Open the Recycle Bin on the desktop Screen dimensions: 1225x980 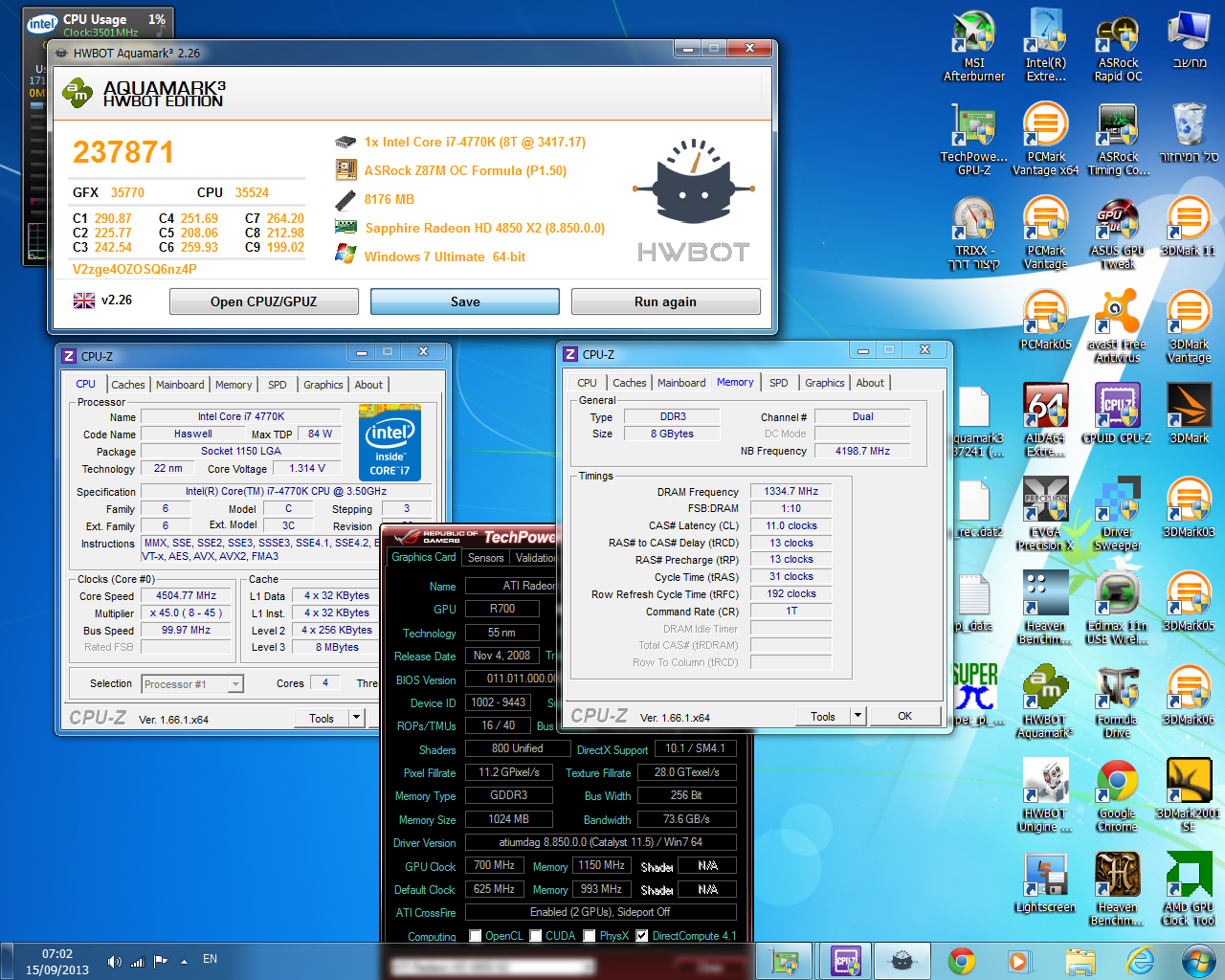tap(1190, 131)
